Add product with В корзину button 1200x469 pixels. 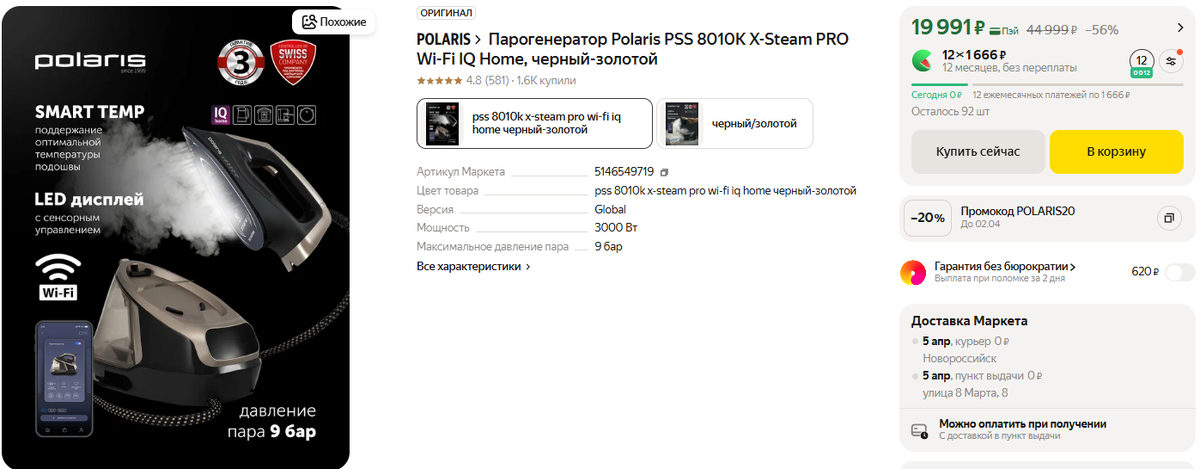click(1117, 152)
